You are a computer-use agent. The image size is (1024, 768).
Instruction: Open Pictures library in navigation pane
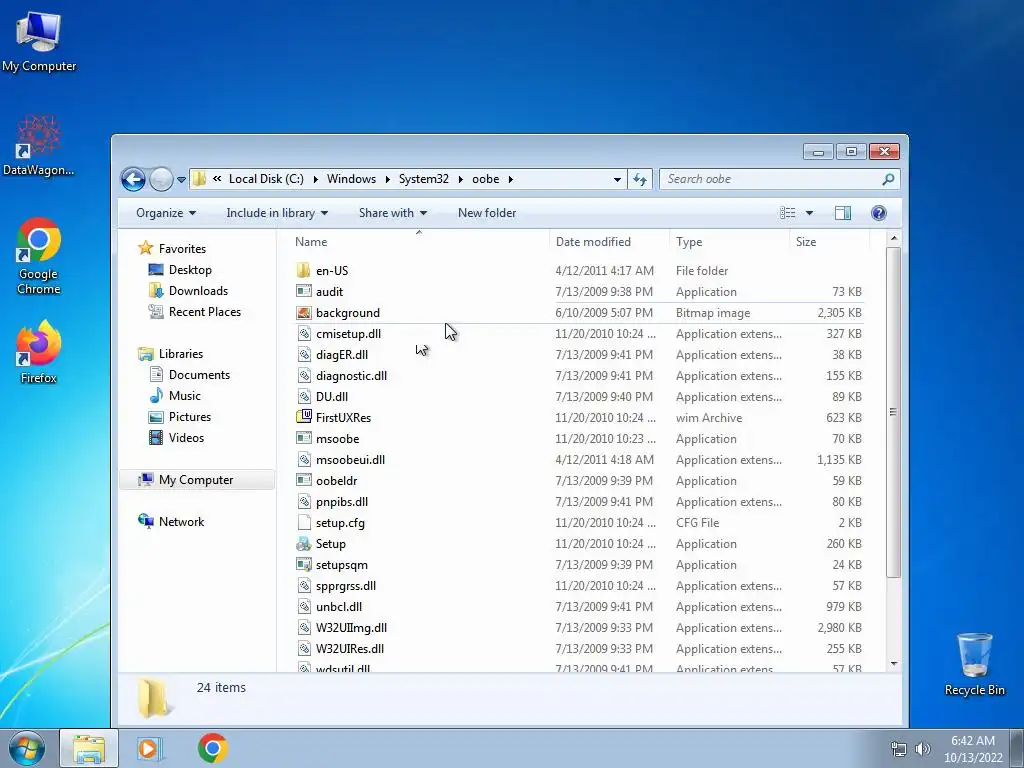pyautogui.click(x=189, y=417)
